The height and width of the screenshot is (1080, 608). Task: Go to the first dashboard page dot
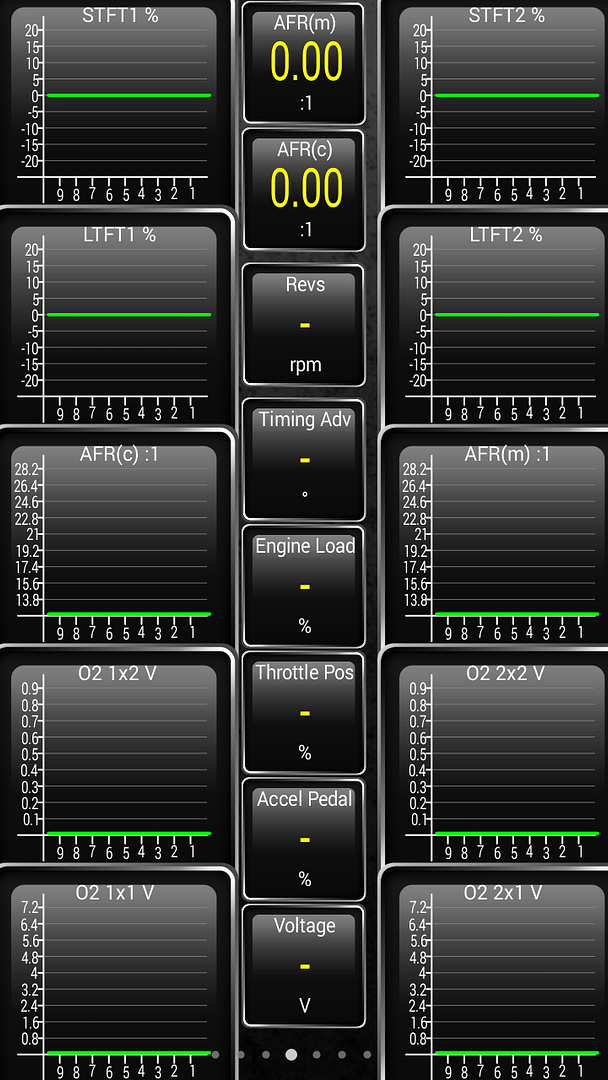point(215,1054)
